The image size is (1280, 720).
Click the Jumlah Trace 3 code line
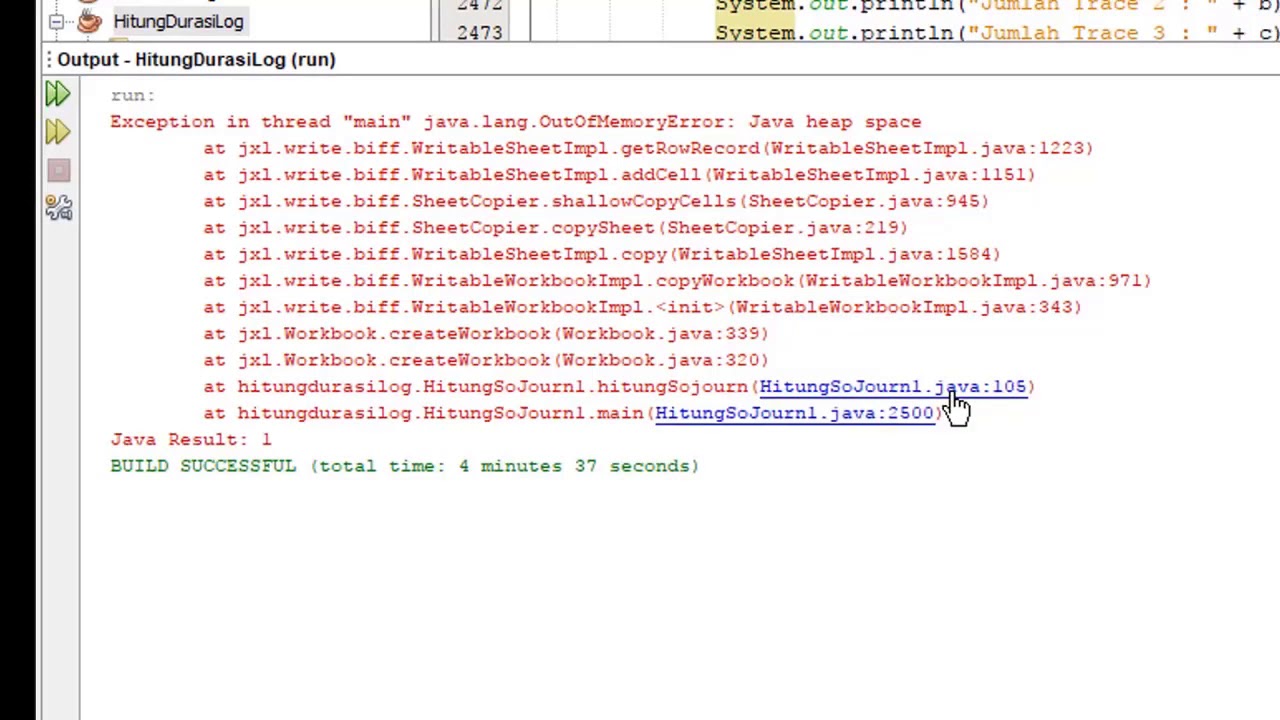(x=997, y=33)
